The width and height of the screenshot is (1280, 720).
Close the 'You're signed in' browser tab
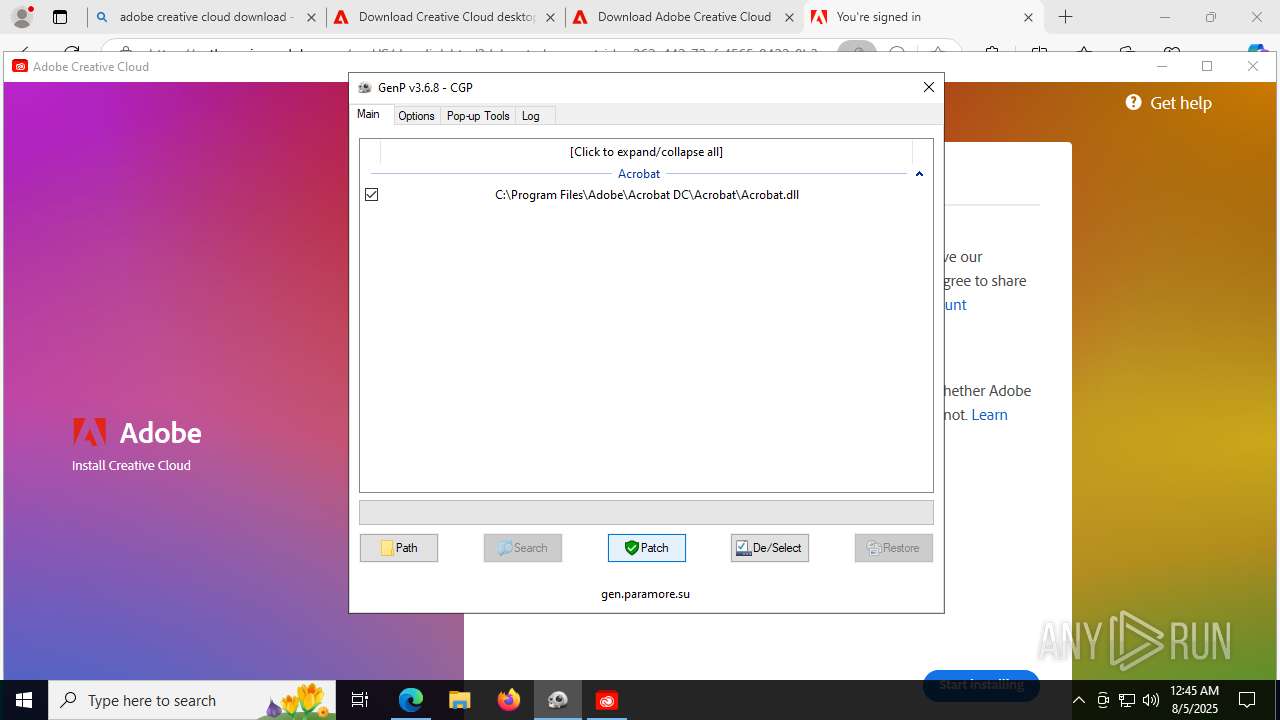1028,17
